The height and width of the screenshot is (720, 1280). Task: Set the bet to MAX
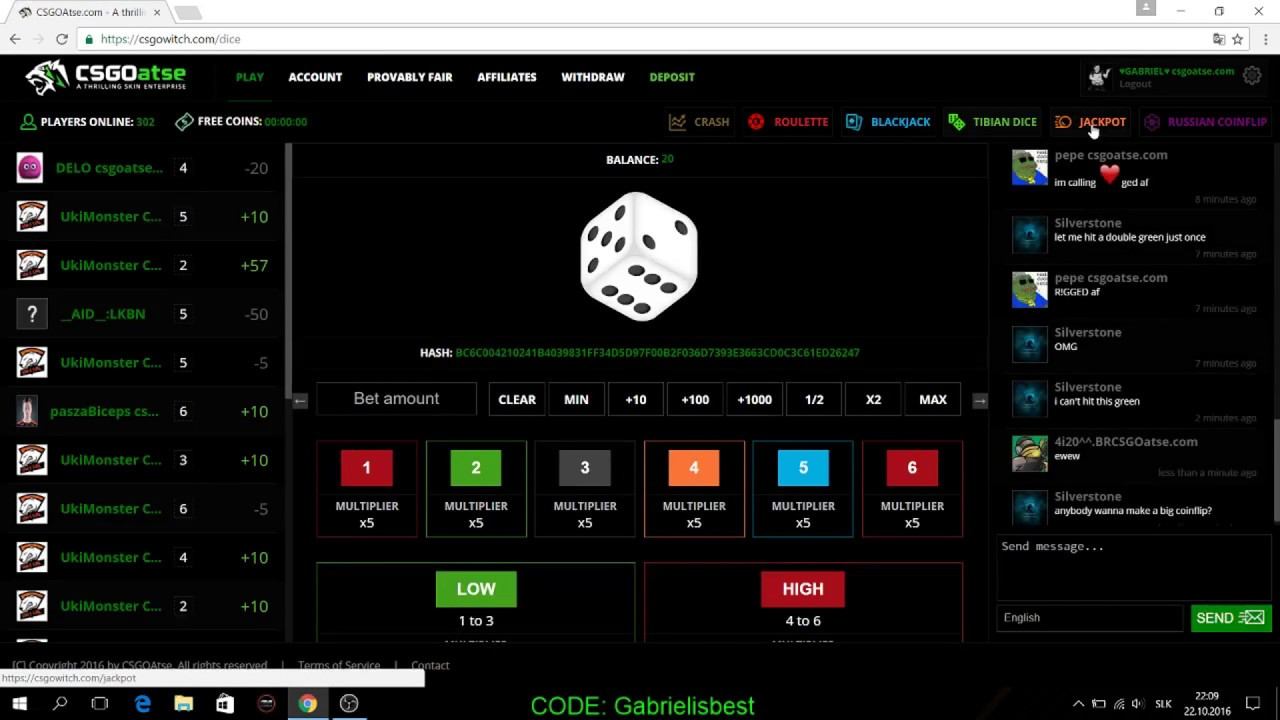click(x=933, y=399)
